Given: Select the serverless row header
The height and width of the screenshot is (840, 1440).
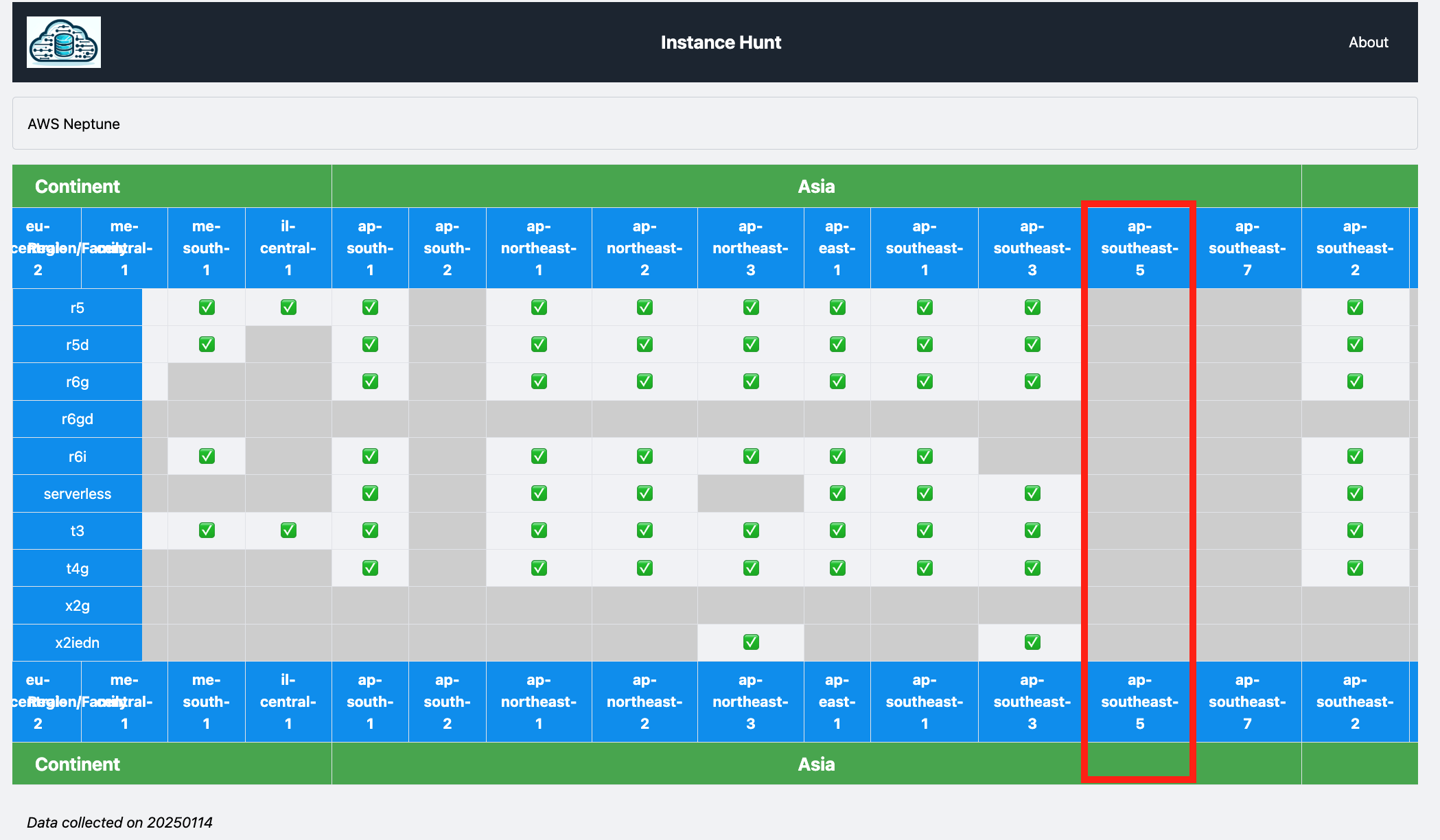Looking at the screenshot, I should click(78, 493).
